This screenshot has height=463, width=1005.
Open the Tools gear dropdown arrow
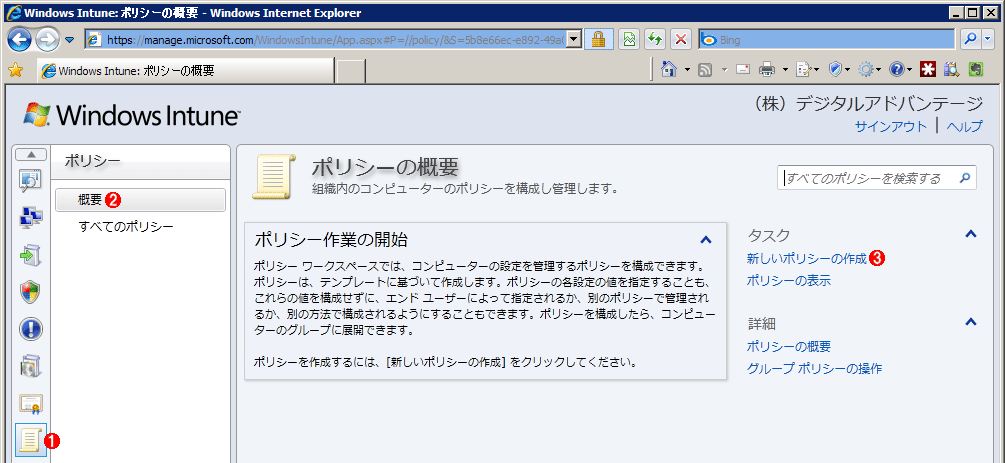[x=879, y=70]
